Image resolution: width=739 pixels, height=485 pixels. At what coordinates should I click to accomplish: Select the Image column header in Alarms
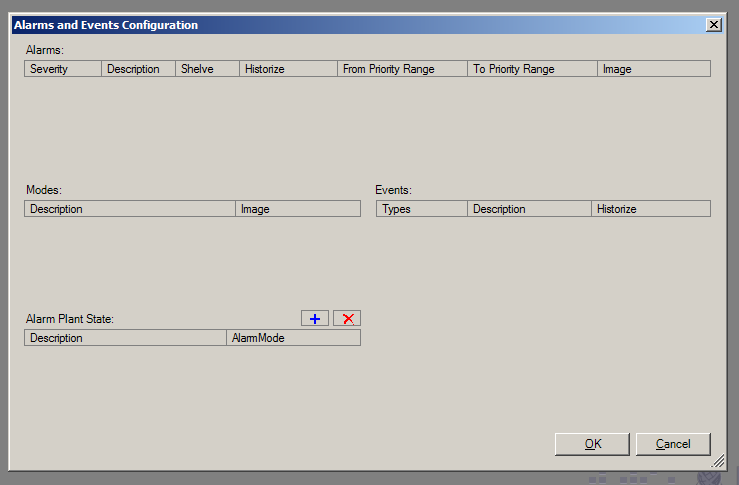tap(654, 69)
